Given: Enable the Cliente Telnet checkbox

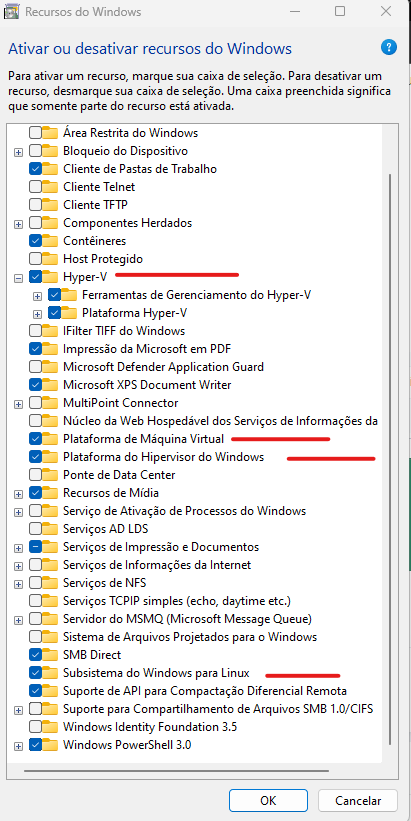Looking at the screenshot, I should click(x=36, y=186).
